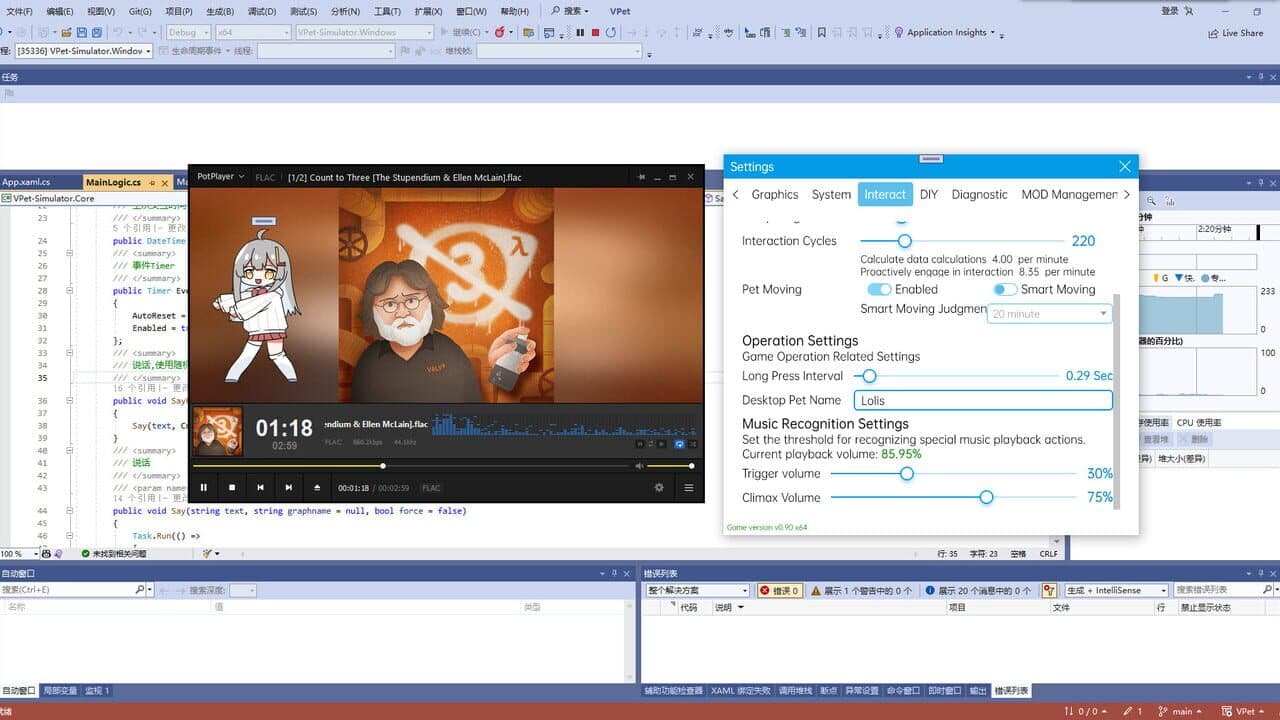Click Save All icon in toolbar
Screen dimensions: 1280x720
point(97,32)
